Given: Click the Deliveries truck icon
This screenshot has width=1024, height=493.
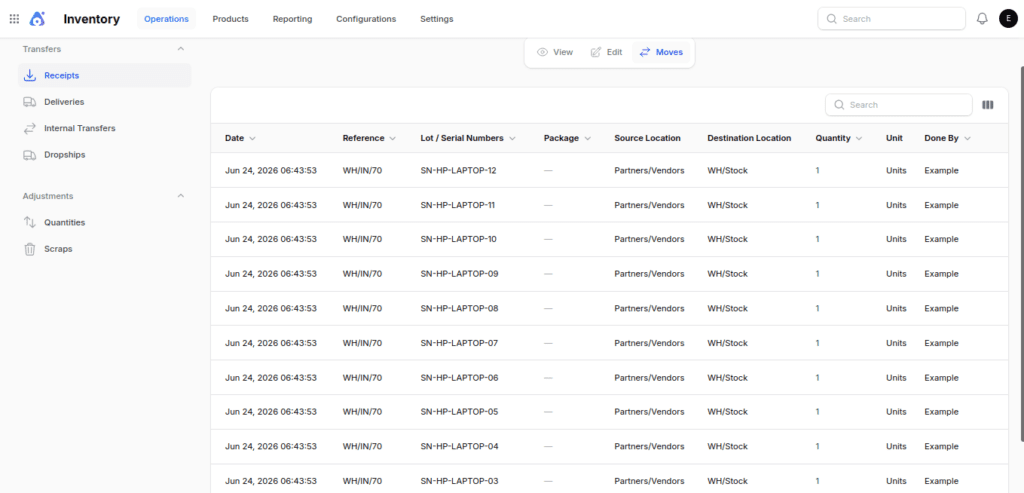Looking at the screenshot, I should pyautogui.click(x=29, y=102).
